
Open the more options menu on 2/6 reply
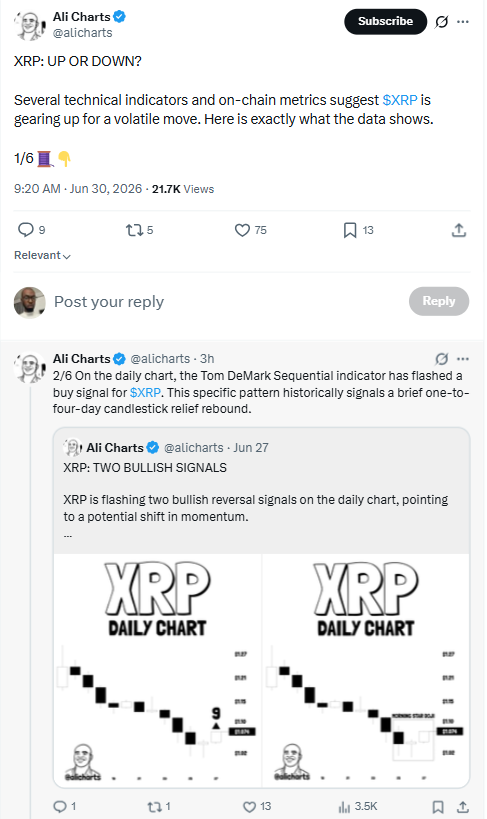pos(462,359)
